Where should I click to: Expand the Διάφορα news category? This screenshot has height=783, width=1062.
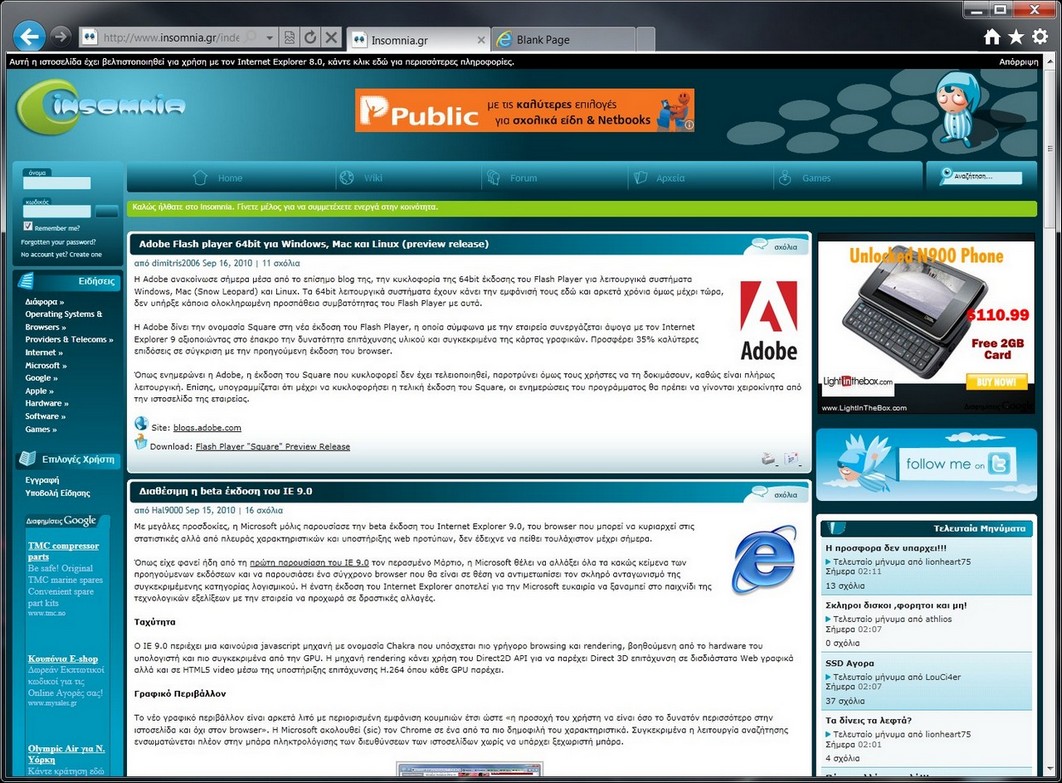tap(45, 302)
